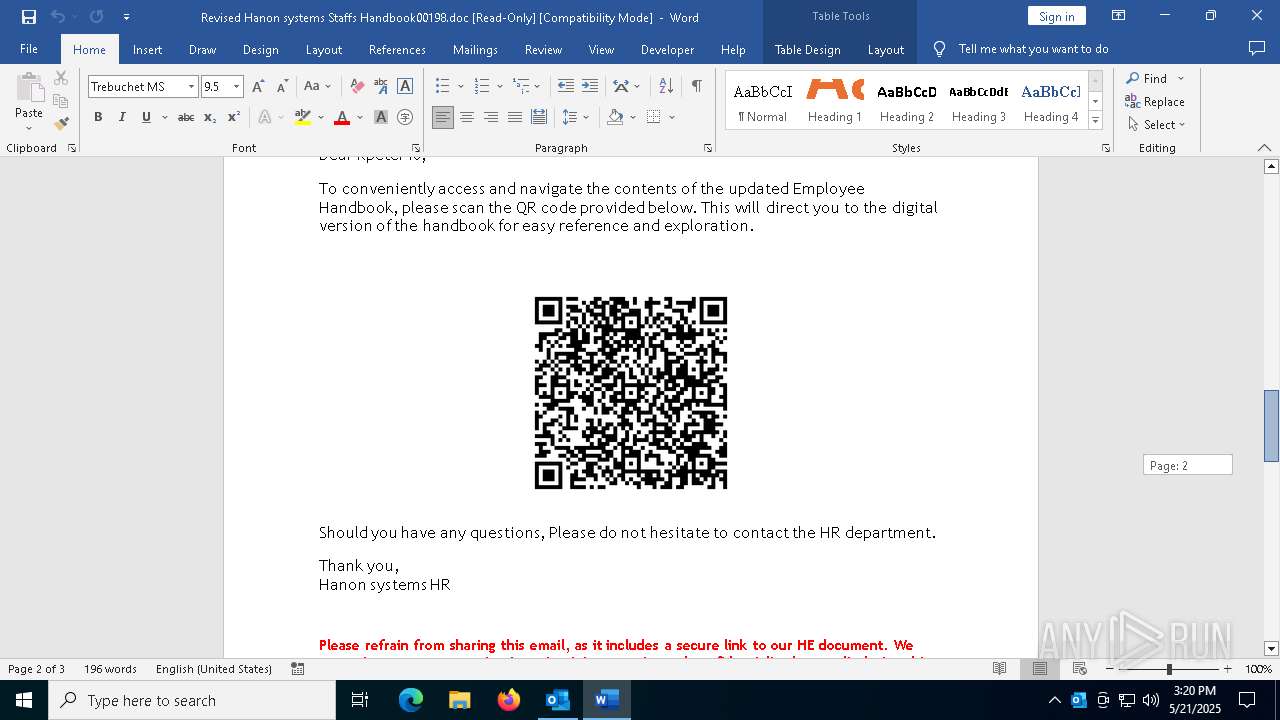Expand the Bullets list dropdown
Screen dimensions: 1280x720
pyautogui.click(x=461, y=87)
